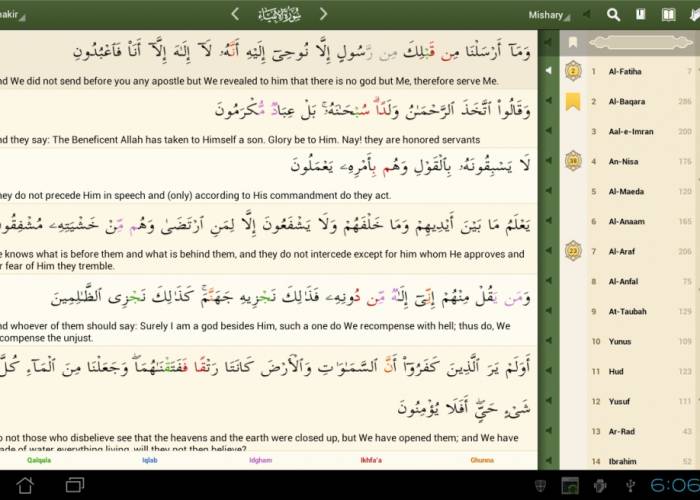
Task: Click the gold badge next to Al-Fatiha
Action: coord(573,71)
